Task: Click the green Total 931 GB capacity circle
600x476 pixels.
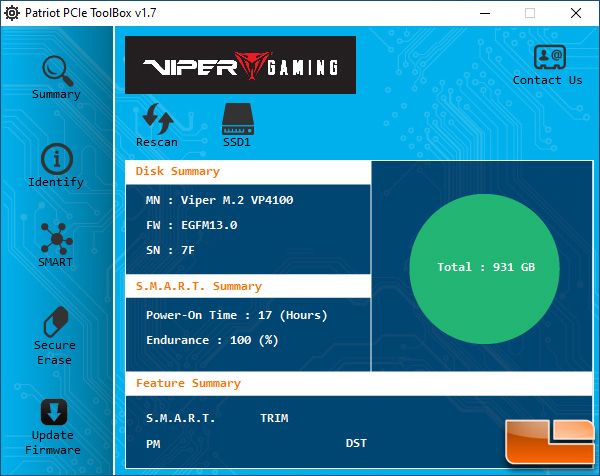Action: click(x=484, y=269)
